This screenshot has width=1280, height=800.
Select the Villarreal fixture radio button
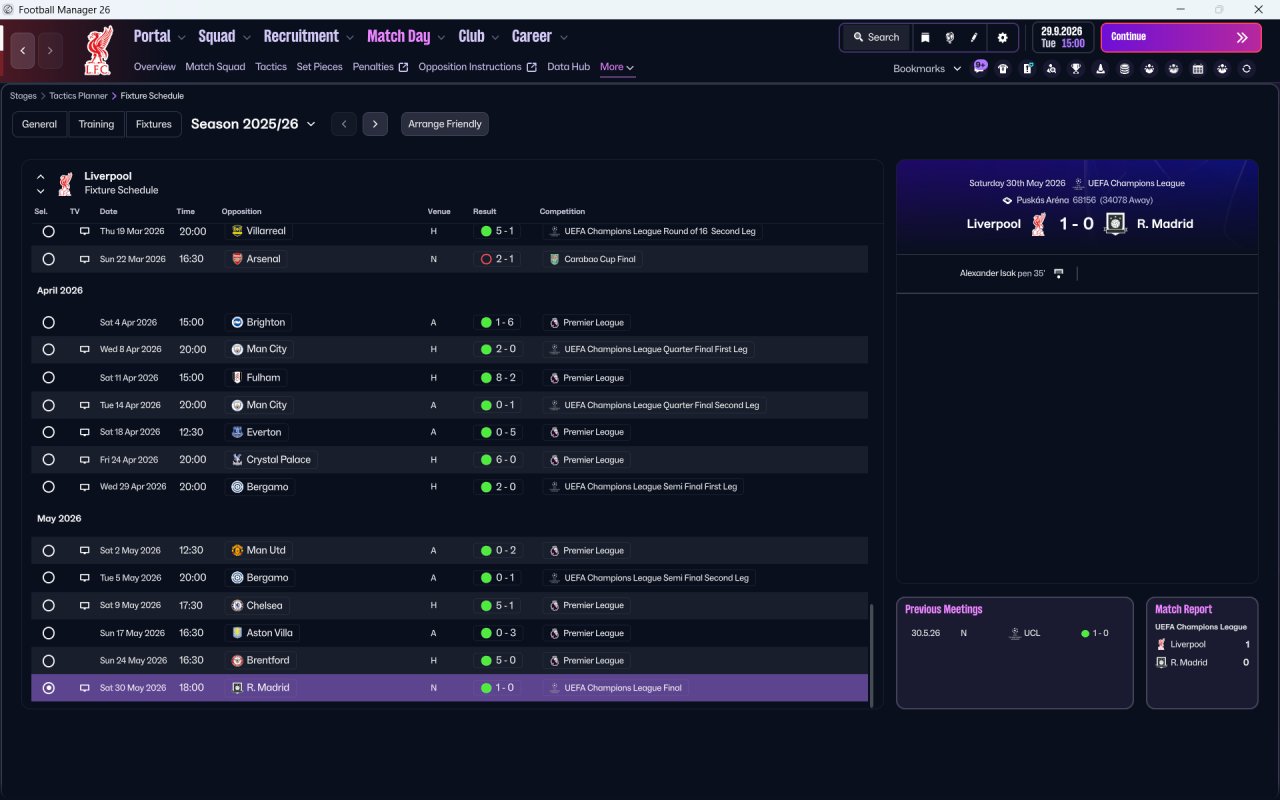coord(48,231)
